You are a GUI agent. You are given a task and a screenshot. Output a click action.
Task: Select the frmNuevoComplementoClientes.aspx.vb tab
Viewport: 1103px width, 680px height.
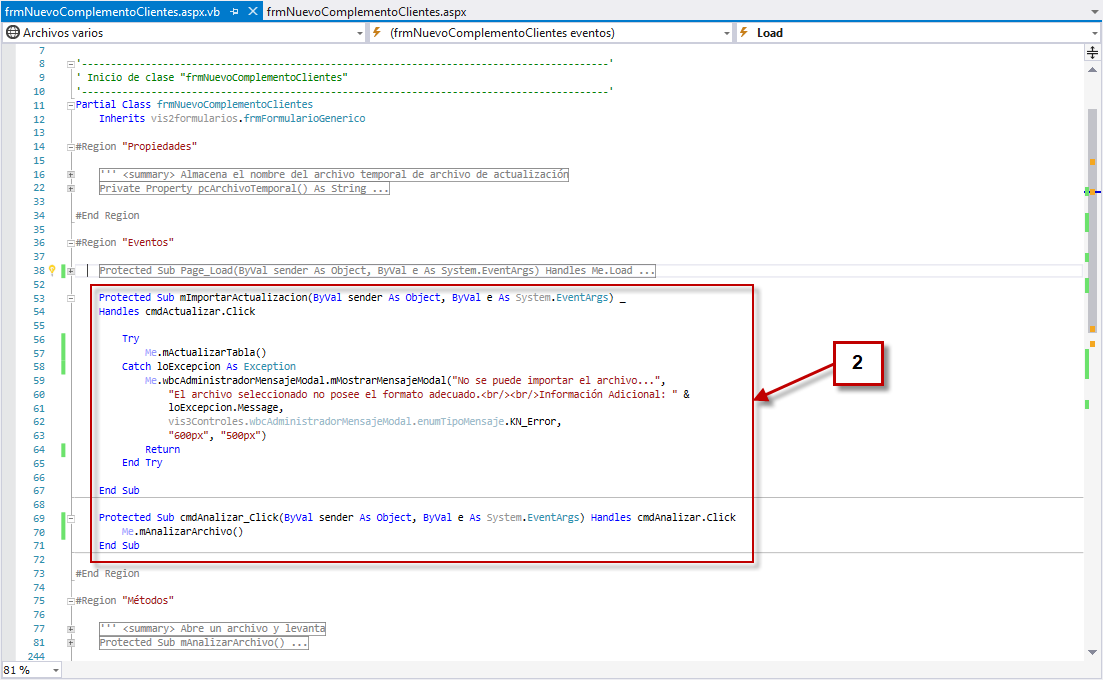click(x=112, y=12)
